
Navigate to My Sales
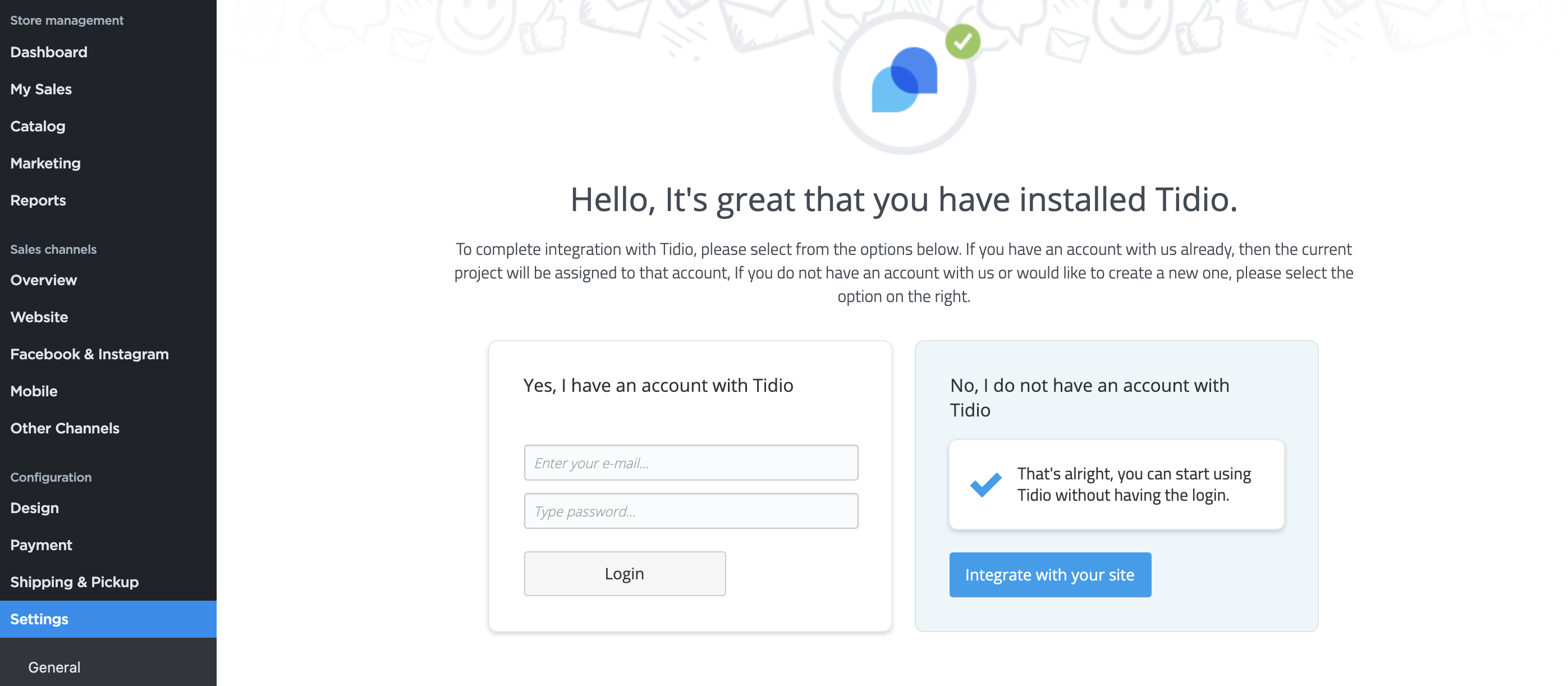pyautogui.click(x=41, y=89)
